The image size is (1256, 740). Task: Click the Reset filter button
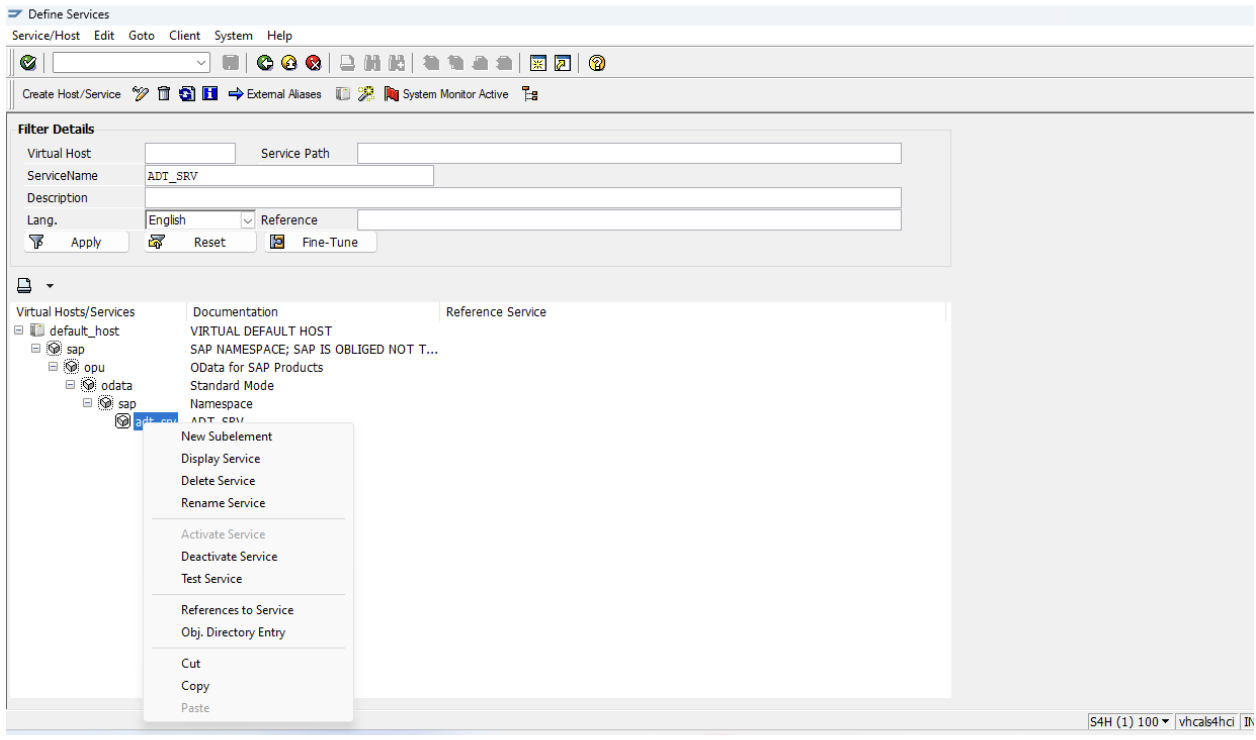click(x=200, y=242)
